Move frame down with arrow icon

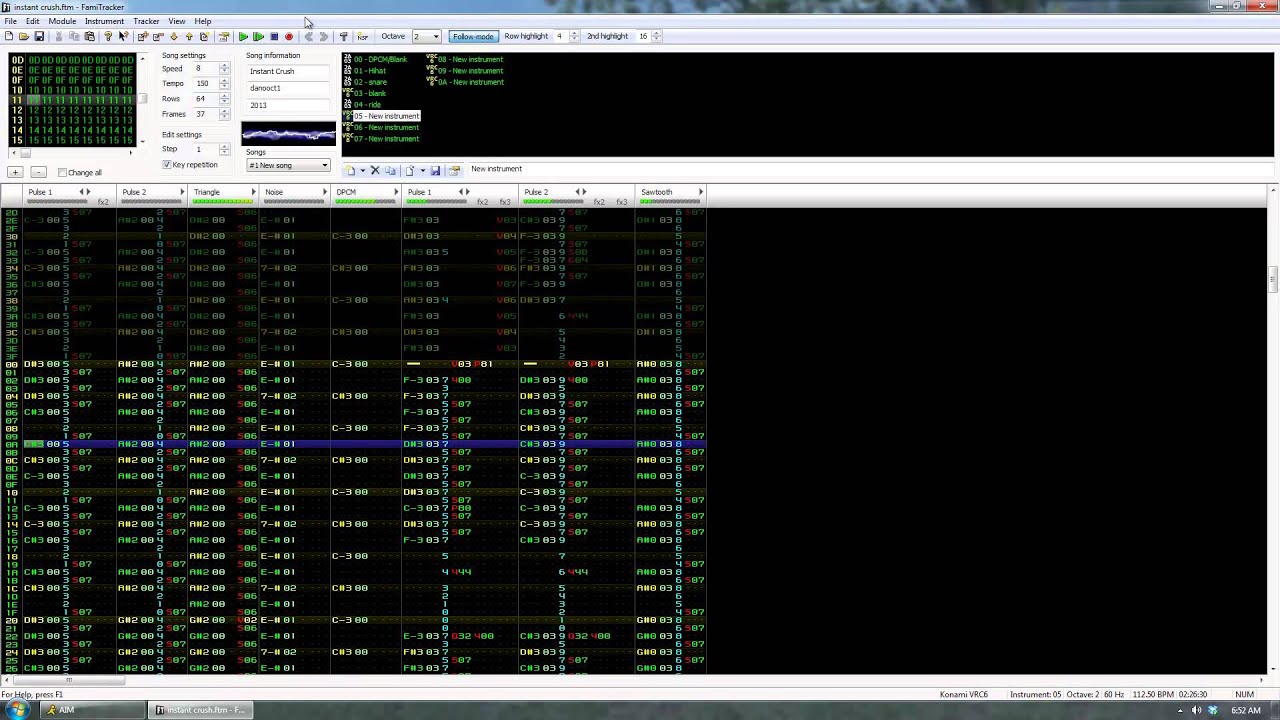(x=174, y=36)
